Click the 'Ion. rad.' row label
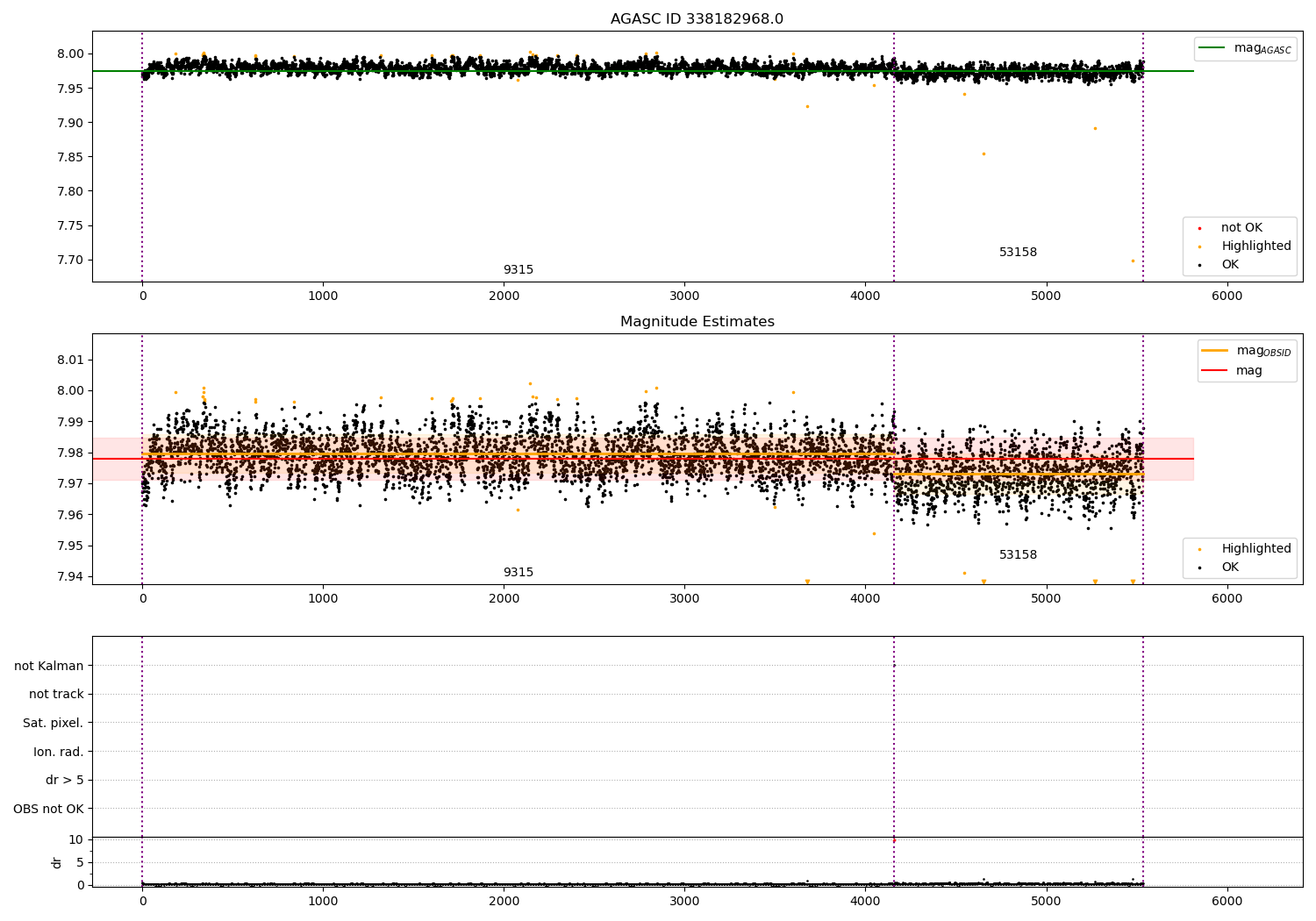1316x921 pixels. tap(59, 753)
